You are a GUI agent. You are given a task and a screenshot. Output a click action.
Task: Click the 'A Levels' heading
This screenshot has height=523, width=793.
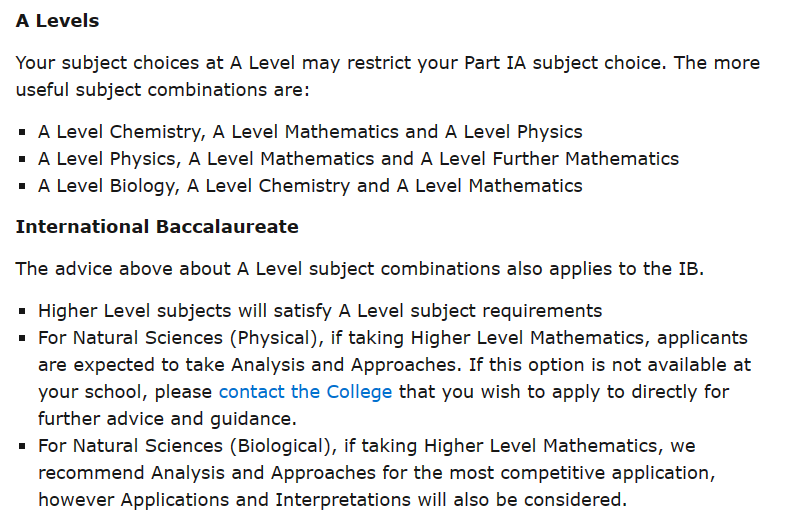[x=57, y=20]
